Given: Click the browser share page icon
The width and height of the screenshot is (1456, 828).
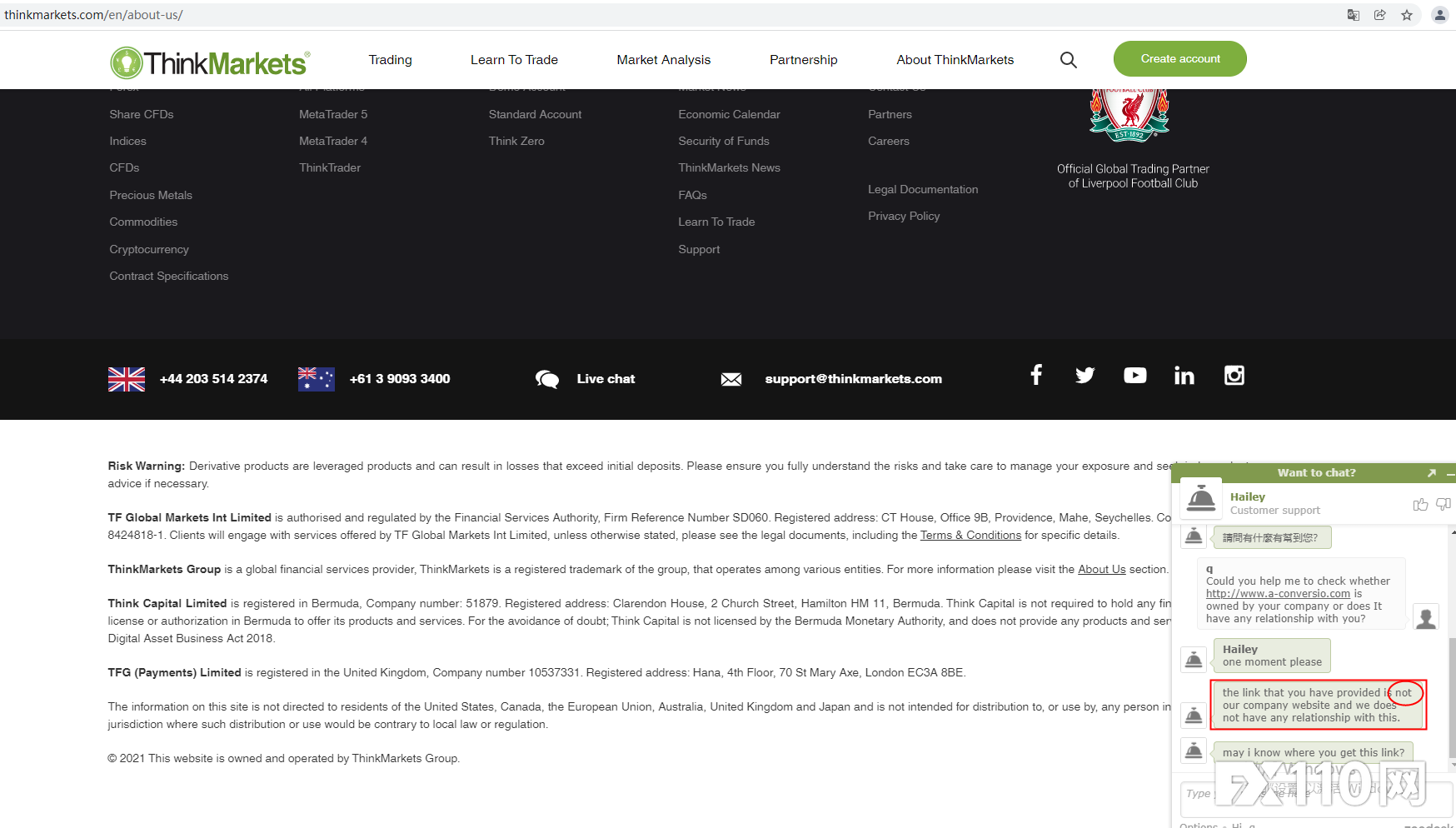Looking at the screenshot, I should click(x=1380, y=15).
